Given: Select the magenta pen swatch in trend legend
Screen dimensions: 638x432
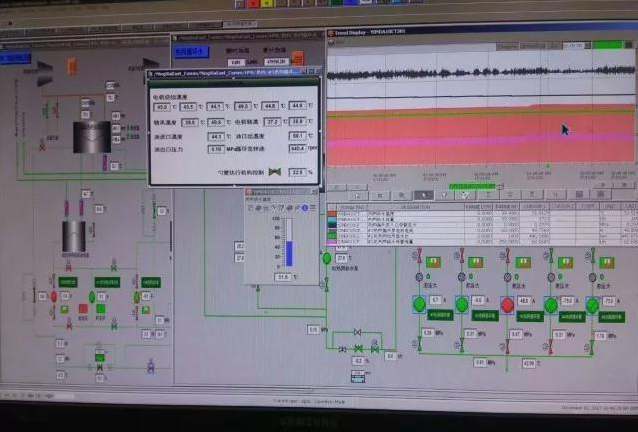Looking at the screenshot, I should pos(332,242).
